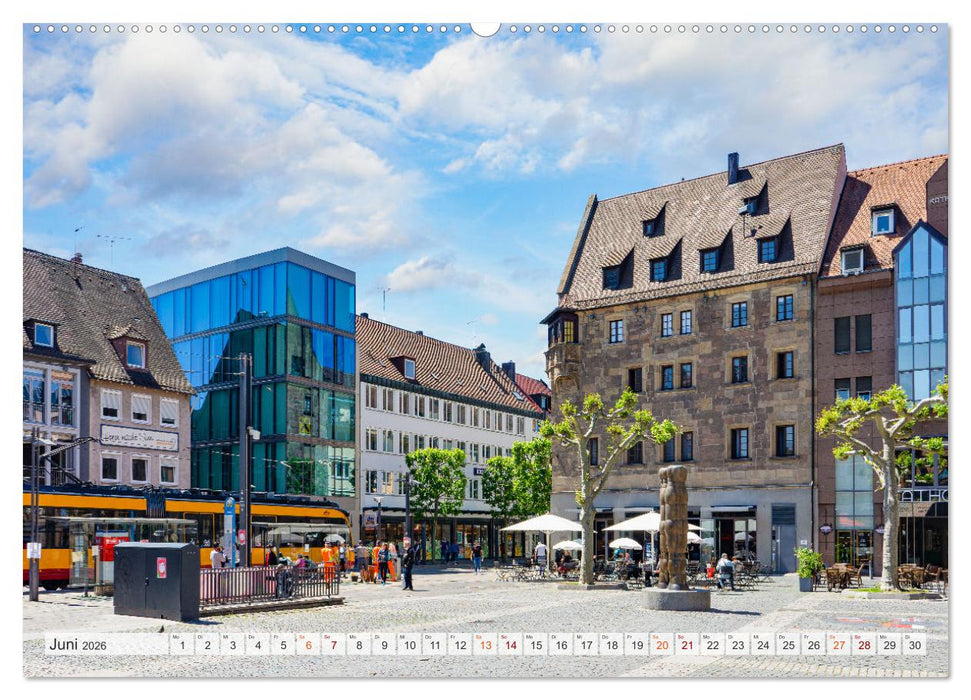This screenshot has width=971, height=700.
Task: Toggle the weekday label Mo above date 1
Action: [175, 637]
